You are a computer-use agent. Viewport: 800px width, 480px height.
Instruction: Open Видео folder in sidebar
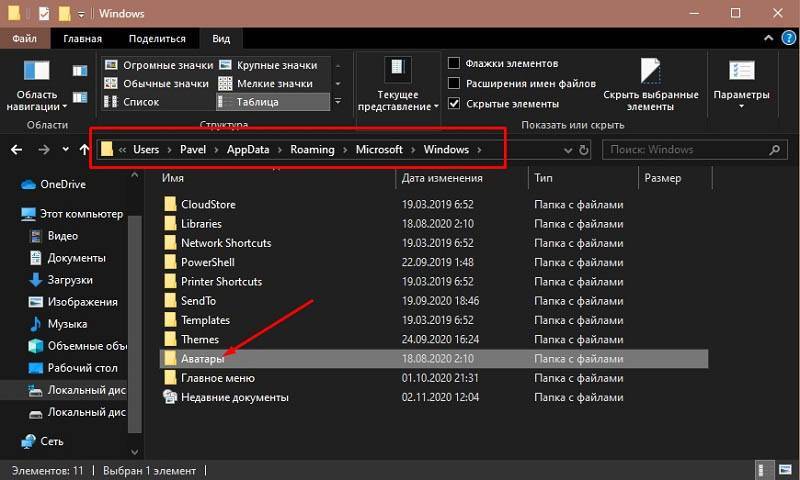[54, 236]
